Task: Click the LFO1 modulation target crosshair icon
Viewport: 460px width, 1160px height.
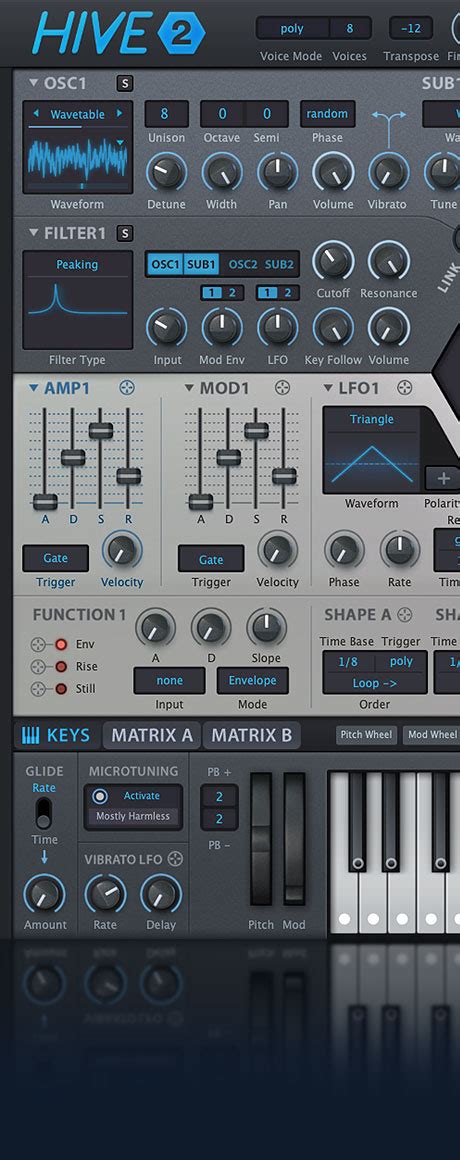Action: (404, 388)
